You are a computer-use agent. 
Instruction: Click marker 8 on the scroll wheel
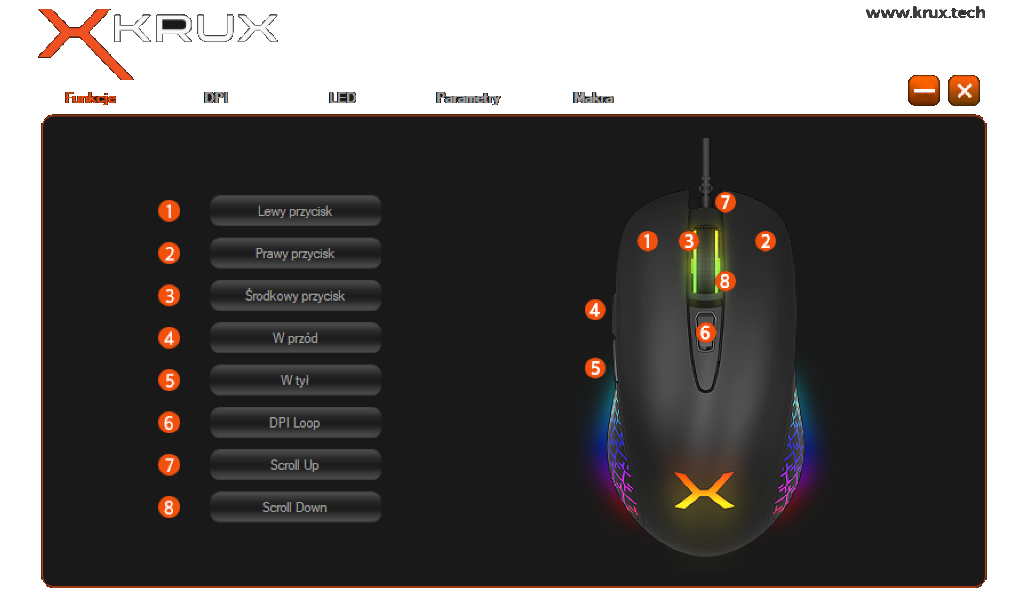(x=724, y=282)
